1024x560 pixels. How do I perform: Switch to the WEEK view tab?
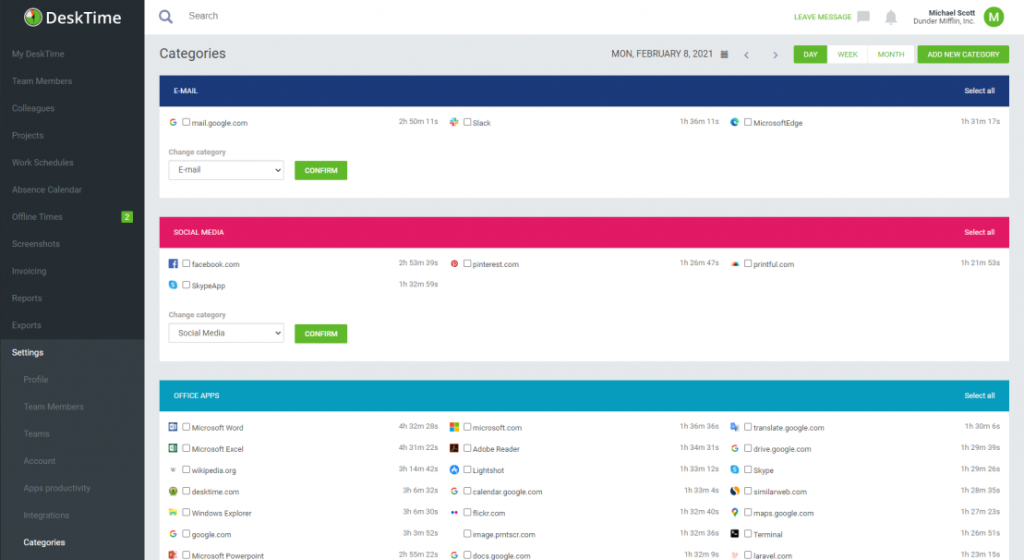(x=848, y=54)
